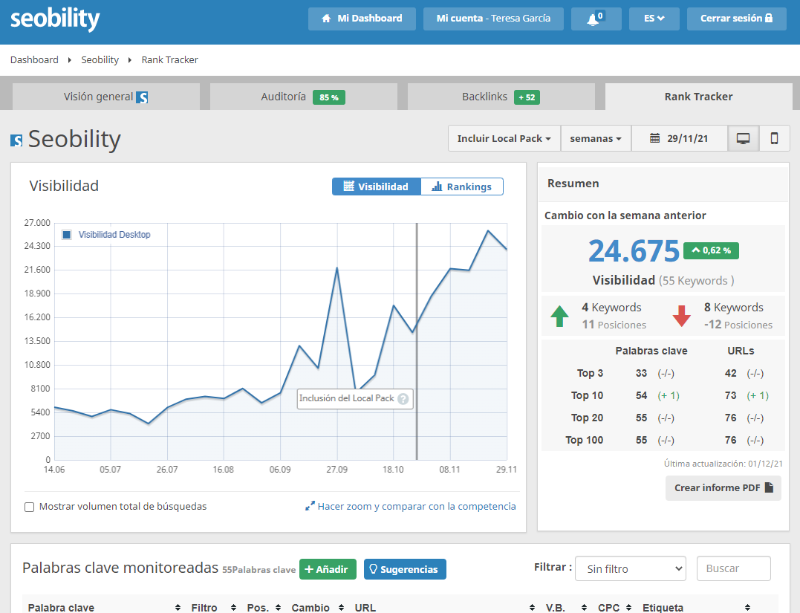Open Mi Dashboard from the header
Image resolution: width=800 pixels, height=613 pixels.
pos(362,19)
